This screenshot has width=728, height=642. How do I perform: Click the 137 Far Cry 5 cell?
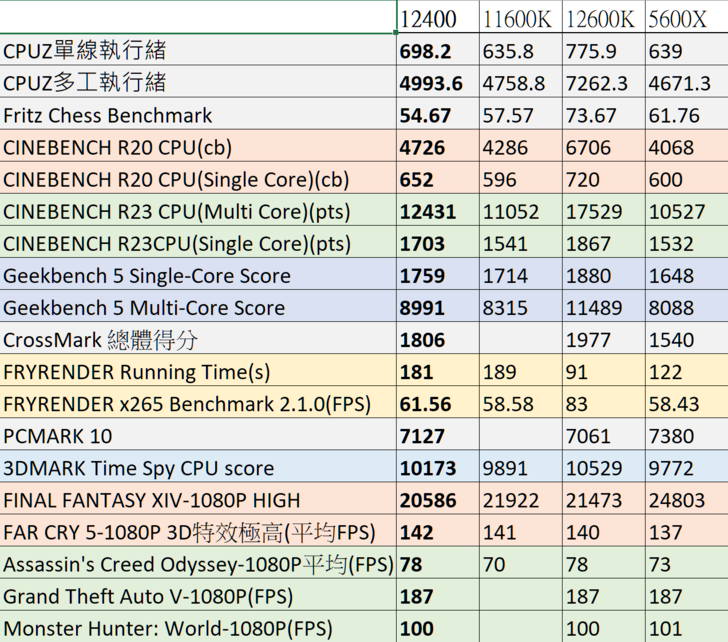coord(687,530)
